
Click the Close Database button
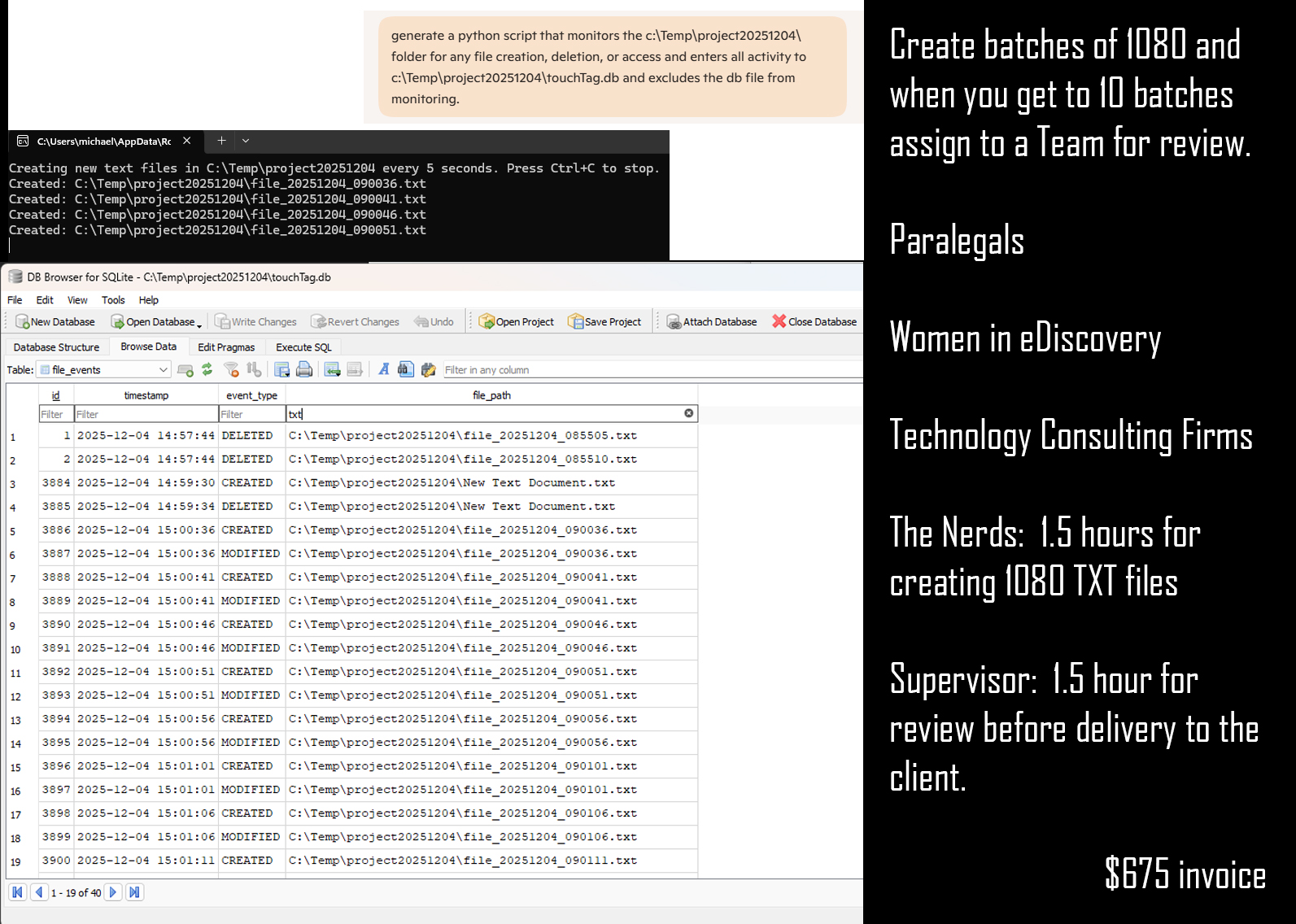(814, 322)
